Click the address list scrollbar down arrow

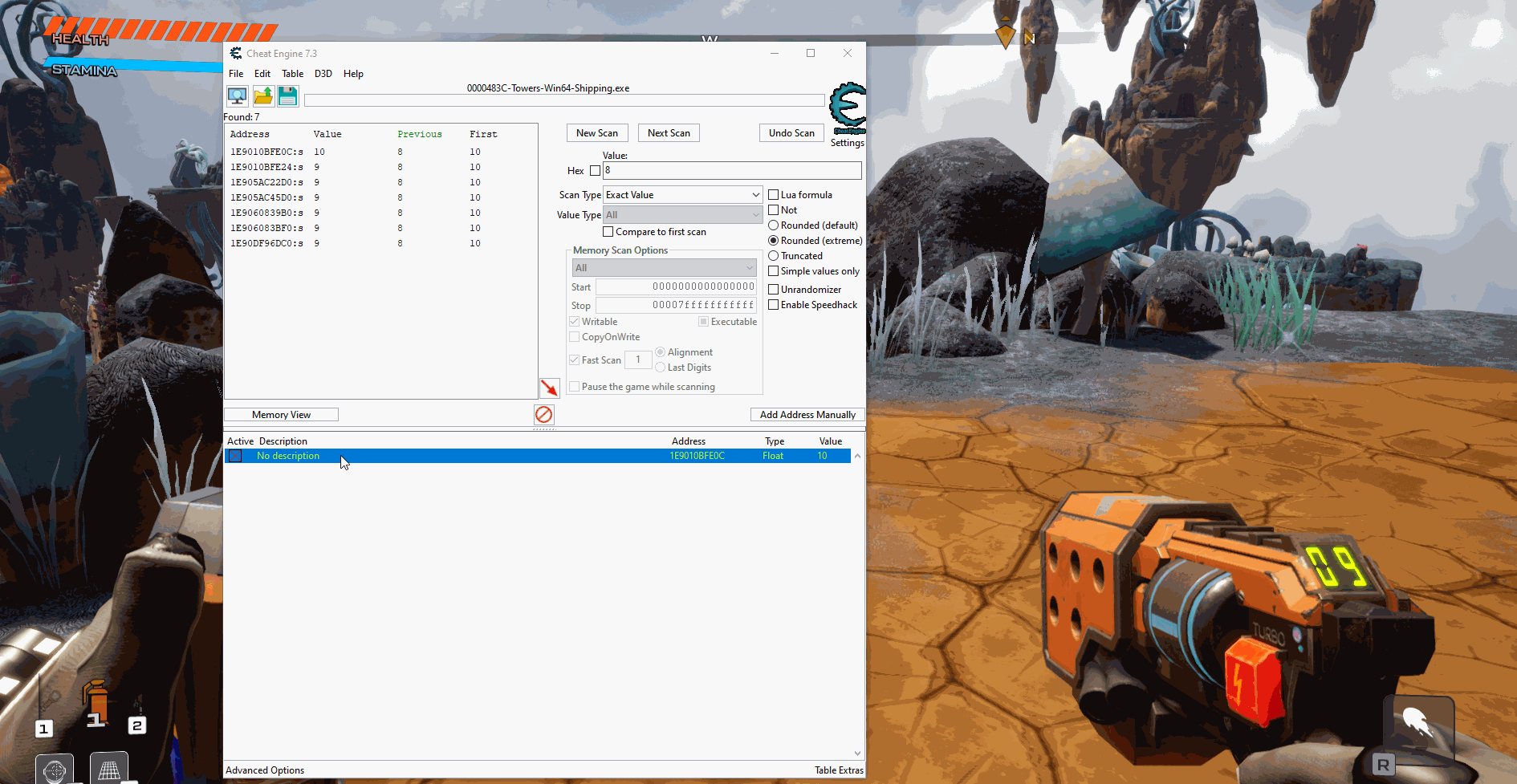[x=858, y=754]
